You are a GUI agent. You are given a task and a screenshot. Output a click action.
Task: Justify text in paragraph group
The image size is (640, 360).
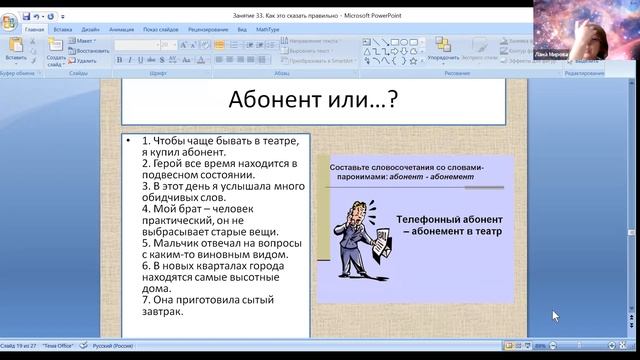tap(251, 60)
